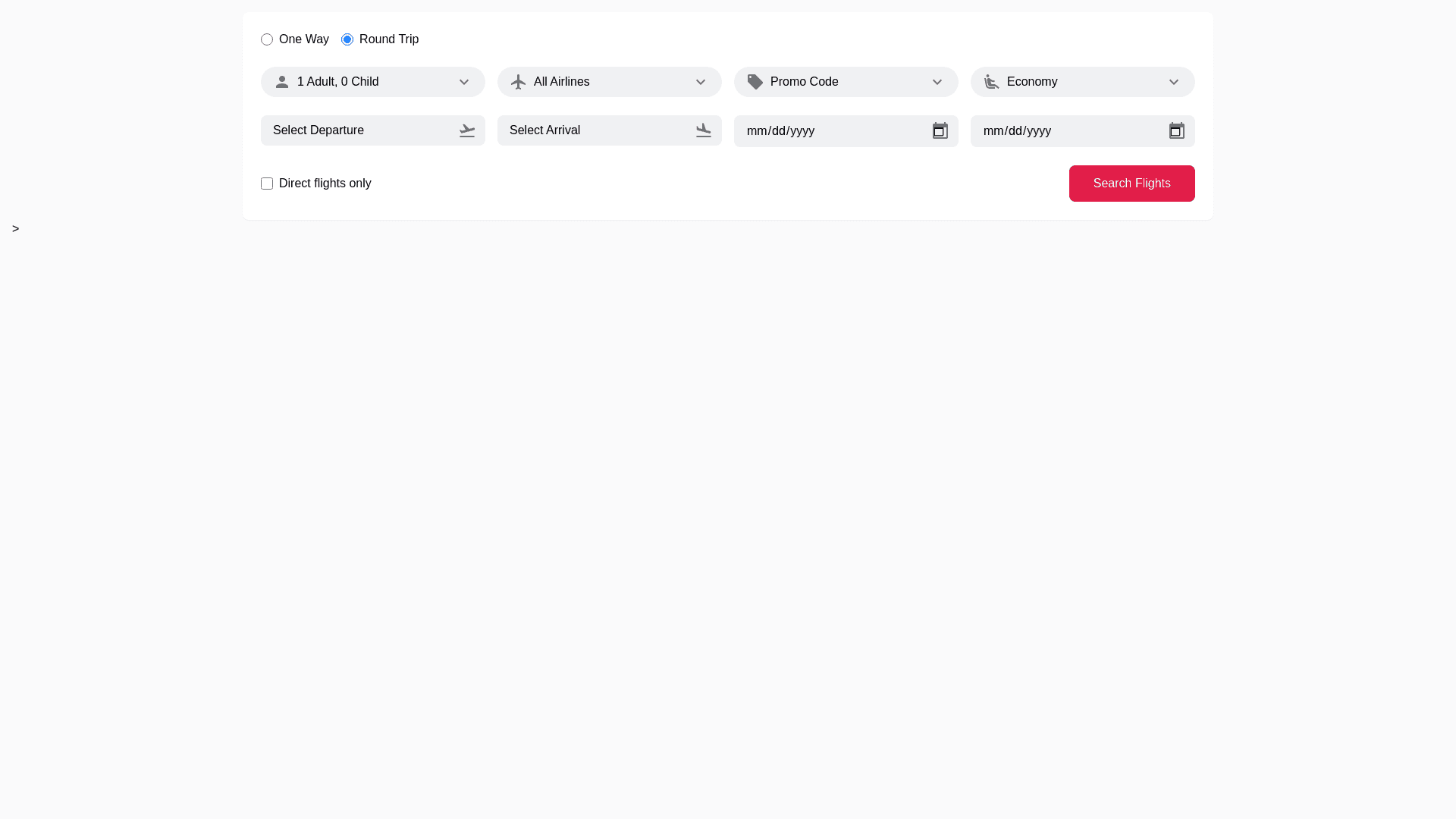The width and height of the screenshot is (1456, 819).
Task: Click the Select Arrival input field
Action: click(x=593, y=130)
